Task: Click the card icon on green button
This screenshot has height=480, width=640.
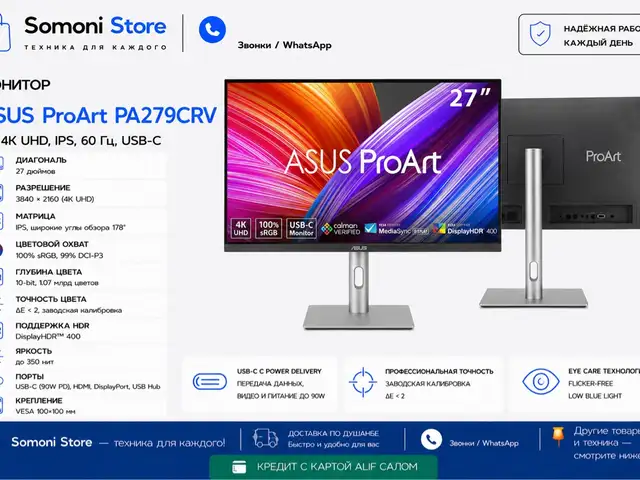Action: (239, 467)
